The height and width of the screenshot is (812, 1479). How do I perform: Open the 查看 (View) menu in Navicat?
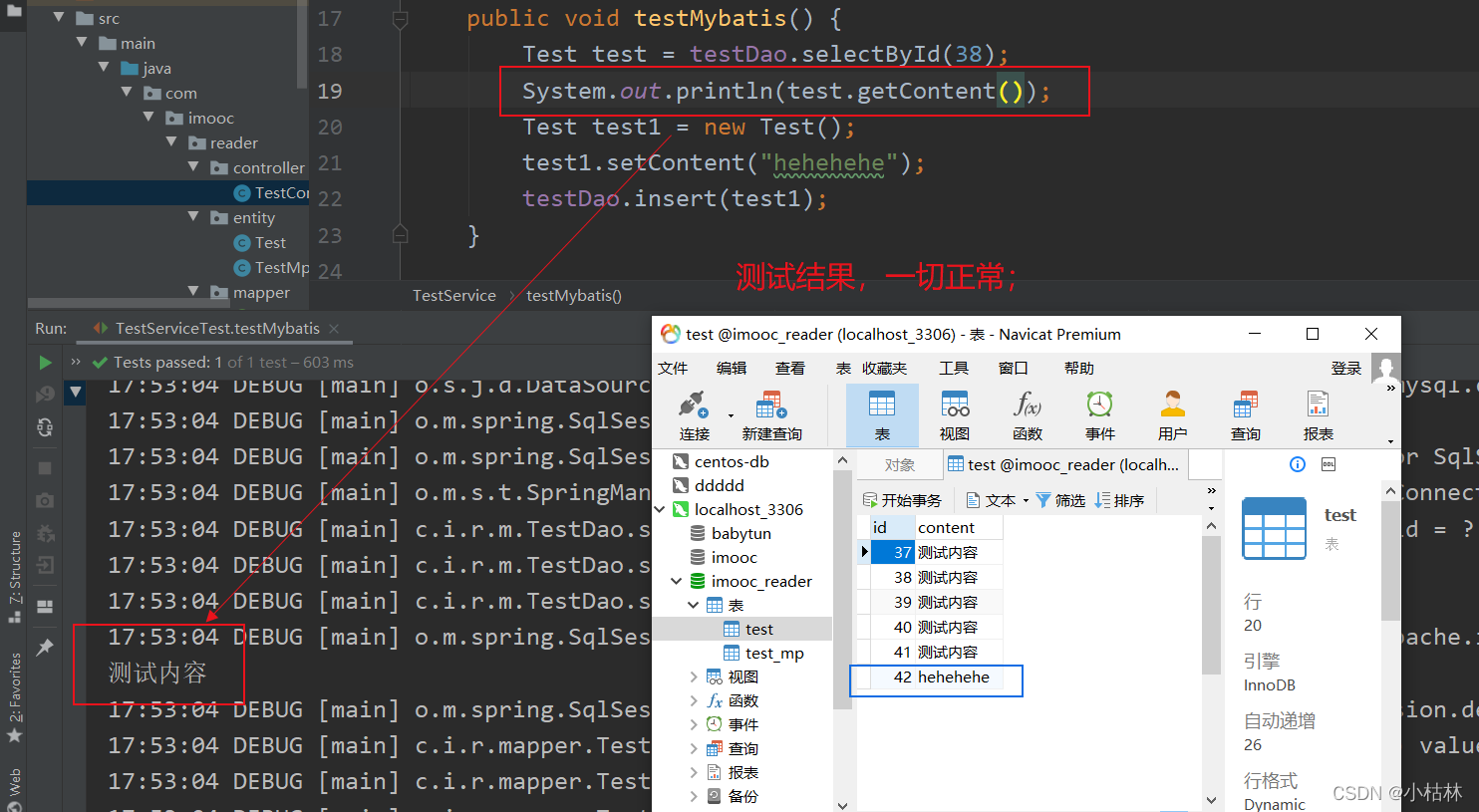click(790, 368)
